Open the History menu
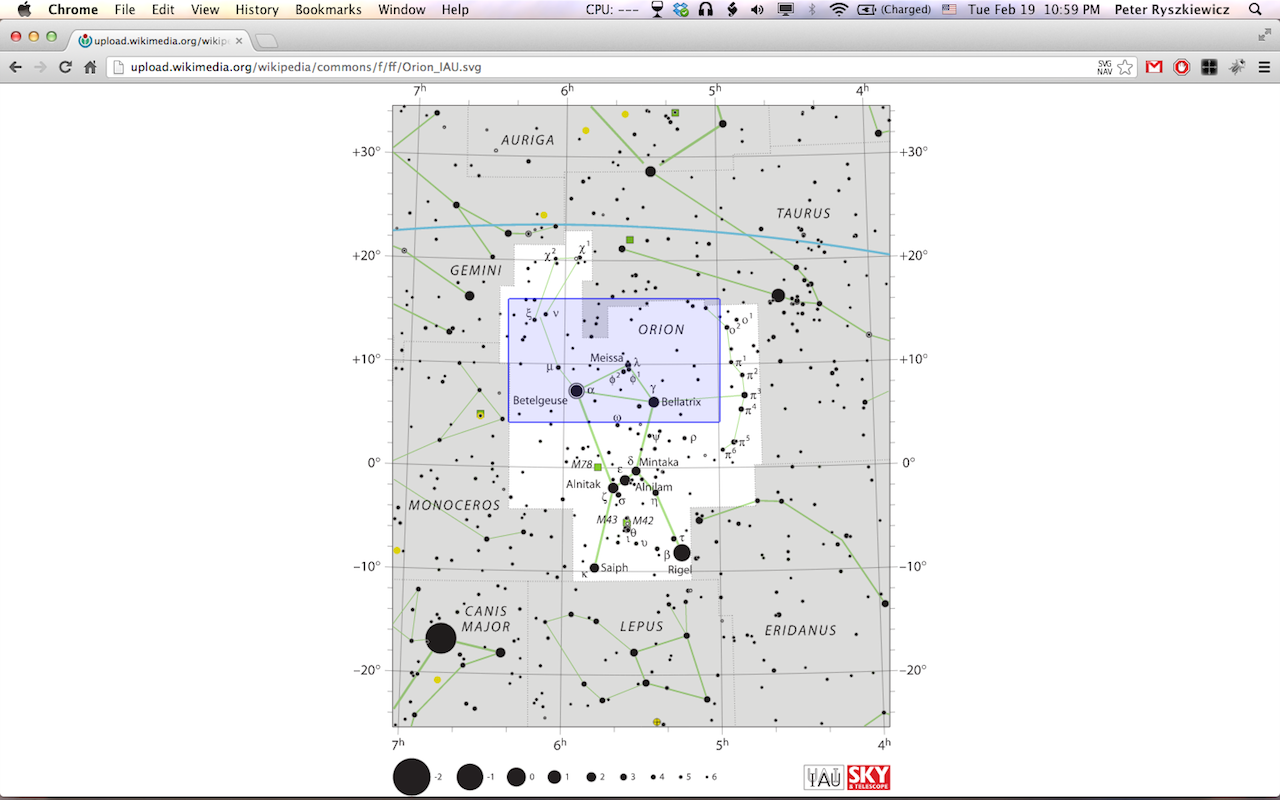 click(x=257, y=9)
